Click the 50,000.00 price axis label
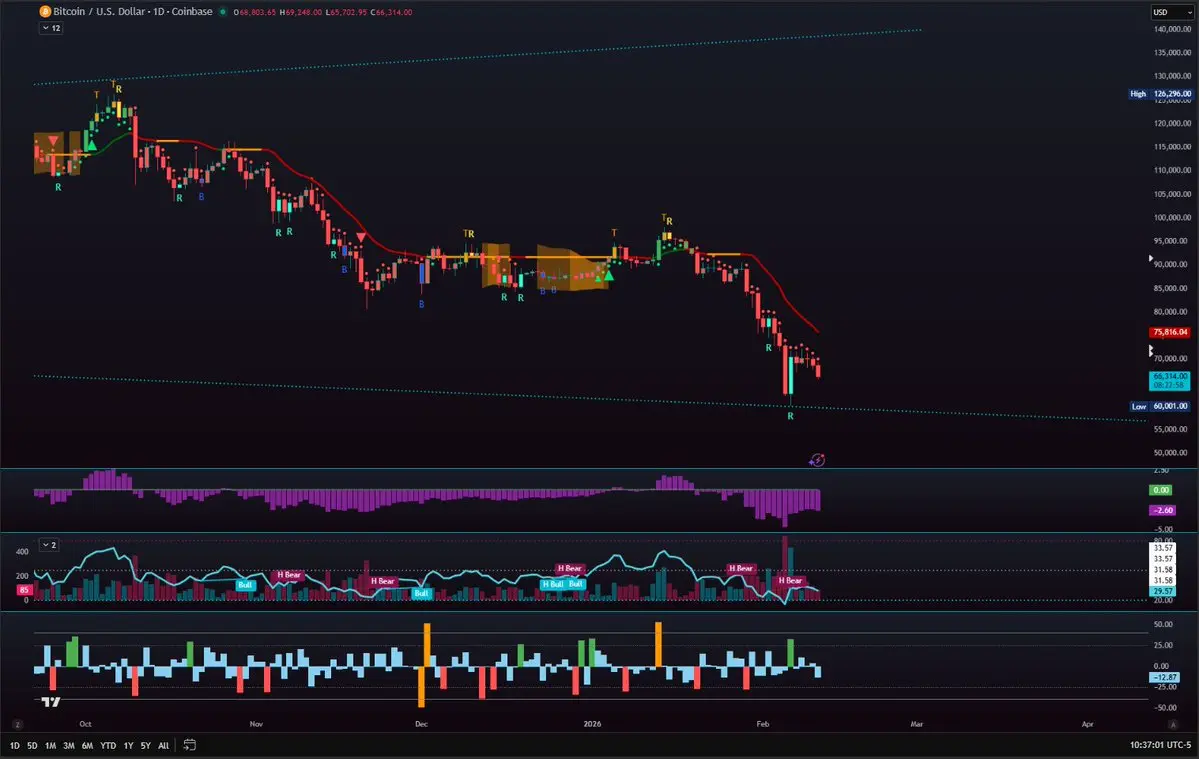The width and height of the screenshot is (1199, 759). [x=1172, y=452]
